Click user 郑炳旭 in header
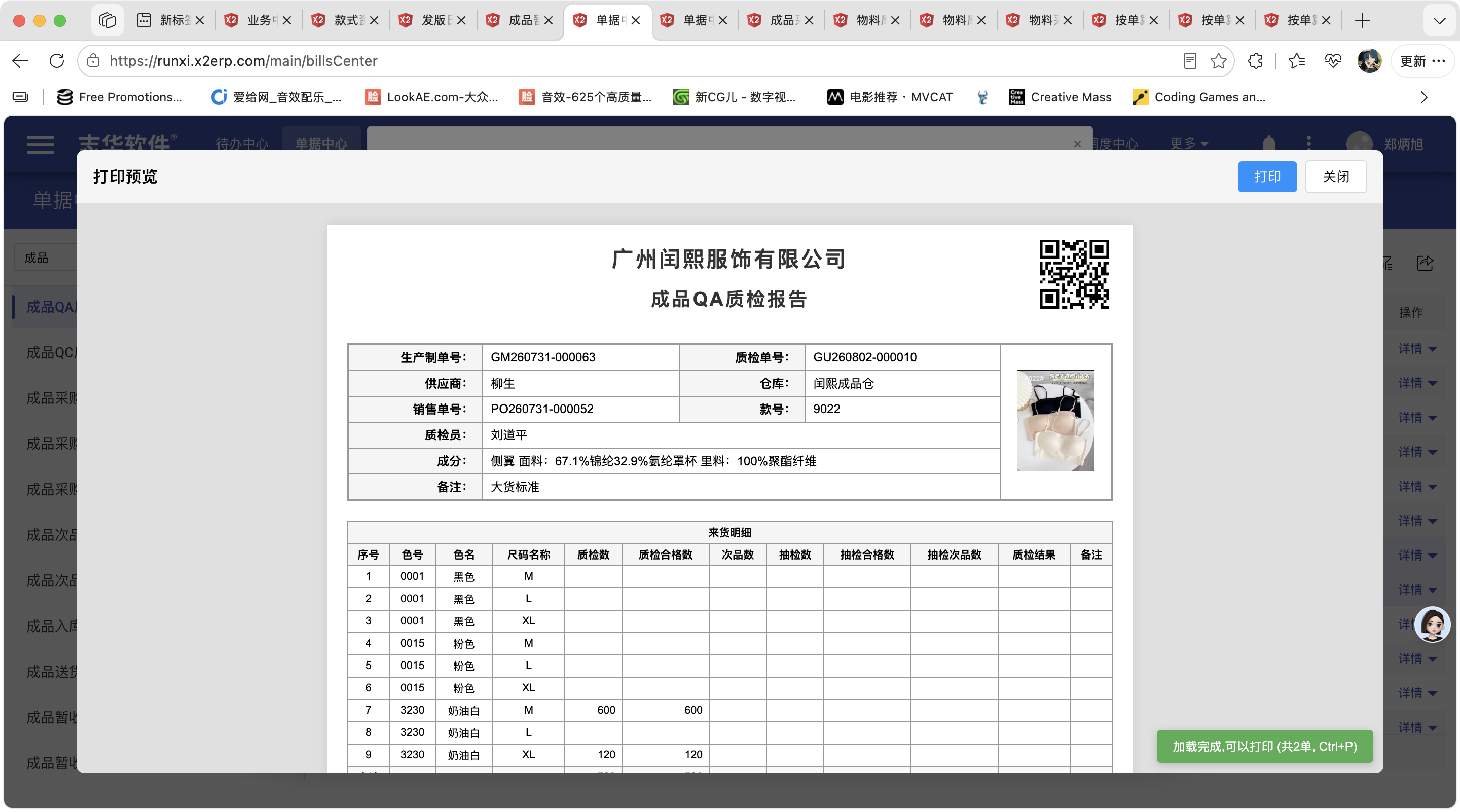 tap(1385, 144)
